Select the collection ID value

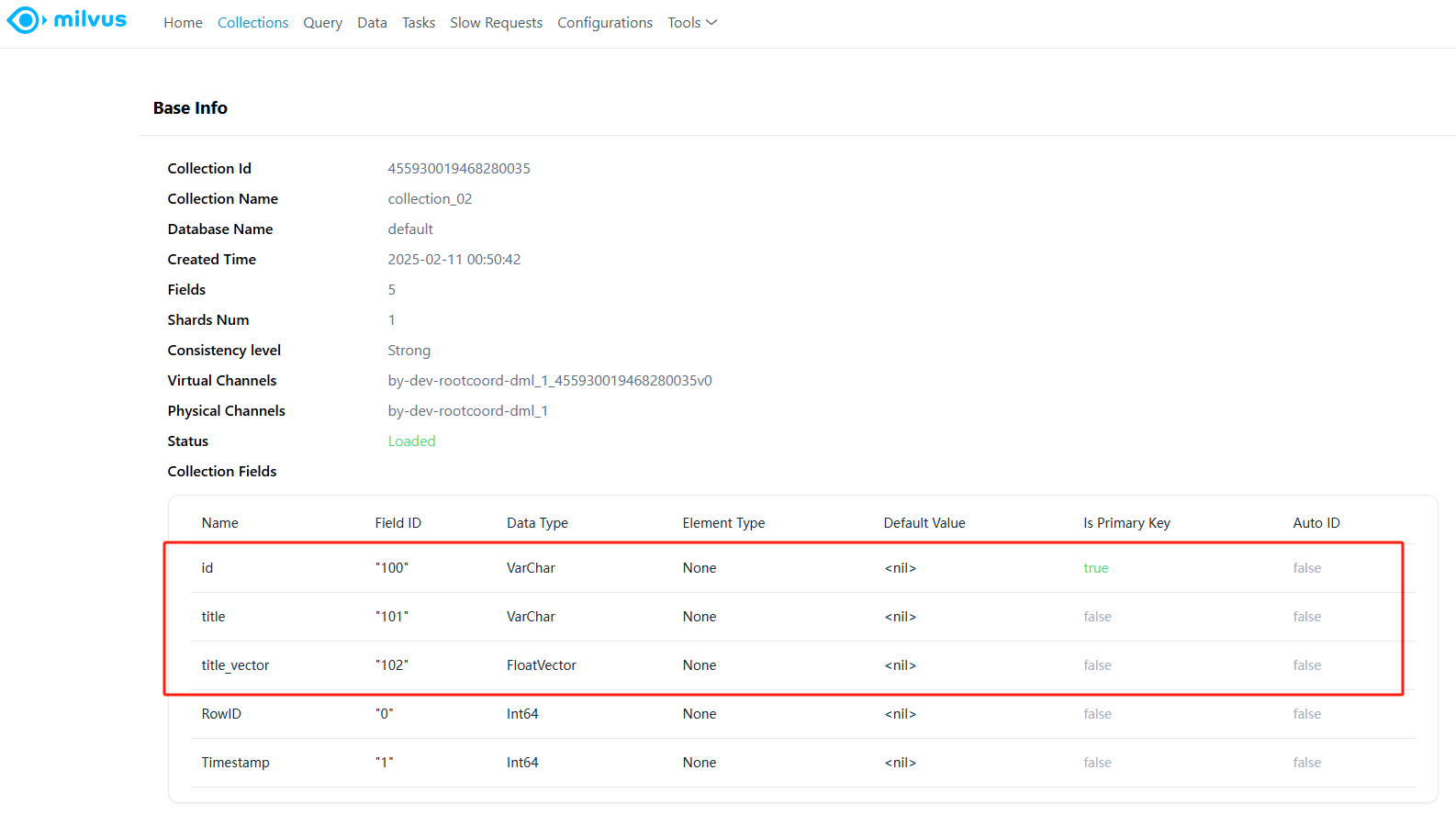point(459,169)
